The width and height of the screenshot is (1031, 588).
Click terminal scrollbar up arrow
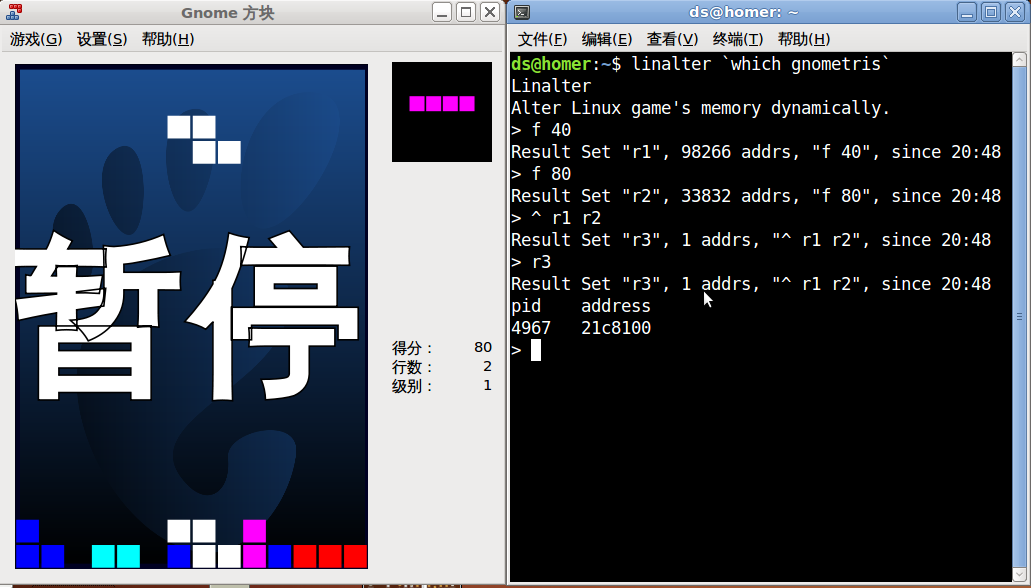[x=1019, y=60]
